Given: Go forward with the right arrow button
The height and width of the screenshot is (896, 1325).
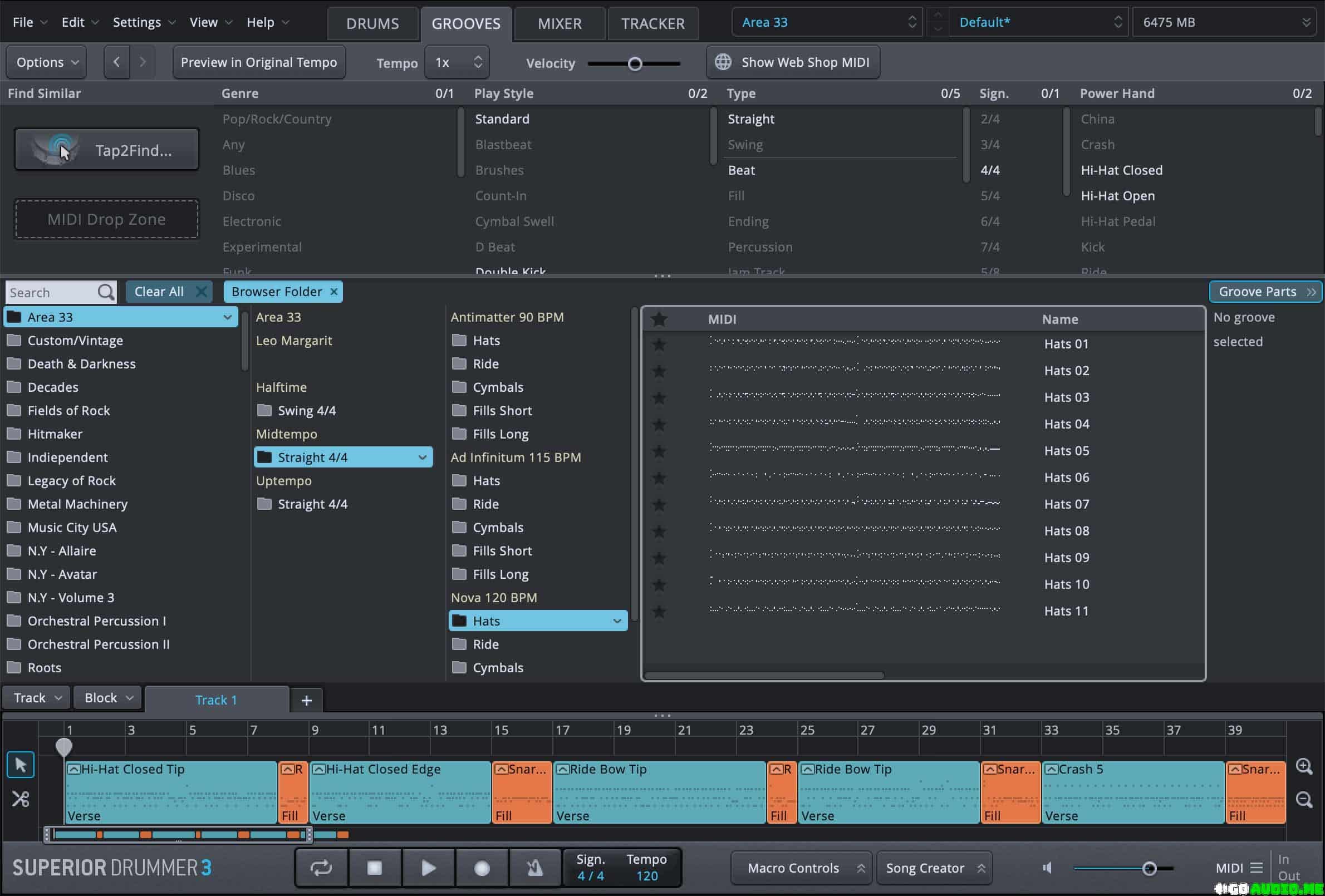Looking at the screenshot, I should pyautogui.click(x=143, y=62).
